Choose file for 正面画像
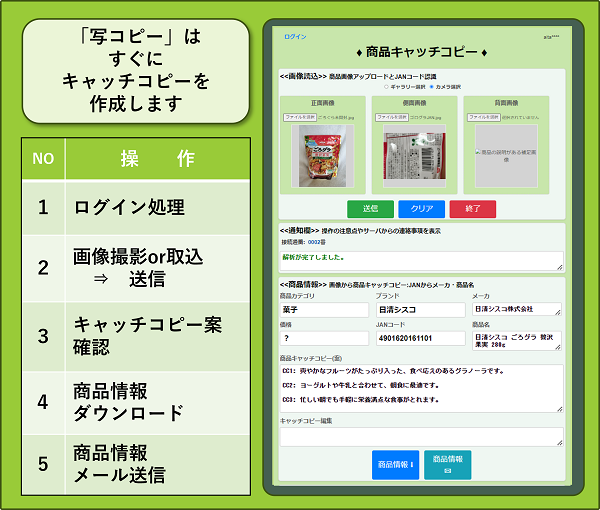Viewport: 600px width, 510px height. tap(300, 117)
